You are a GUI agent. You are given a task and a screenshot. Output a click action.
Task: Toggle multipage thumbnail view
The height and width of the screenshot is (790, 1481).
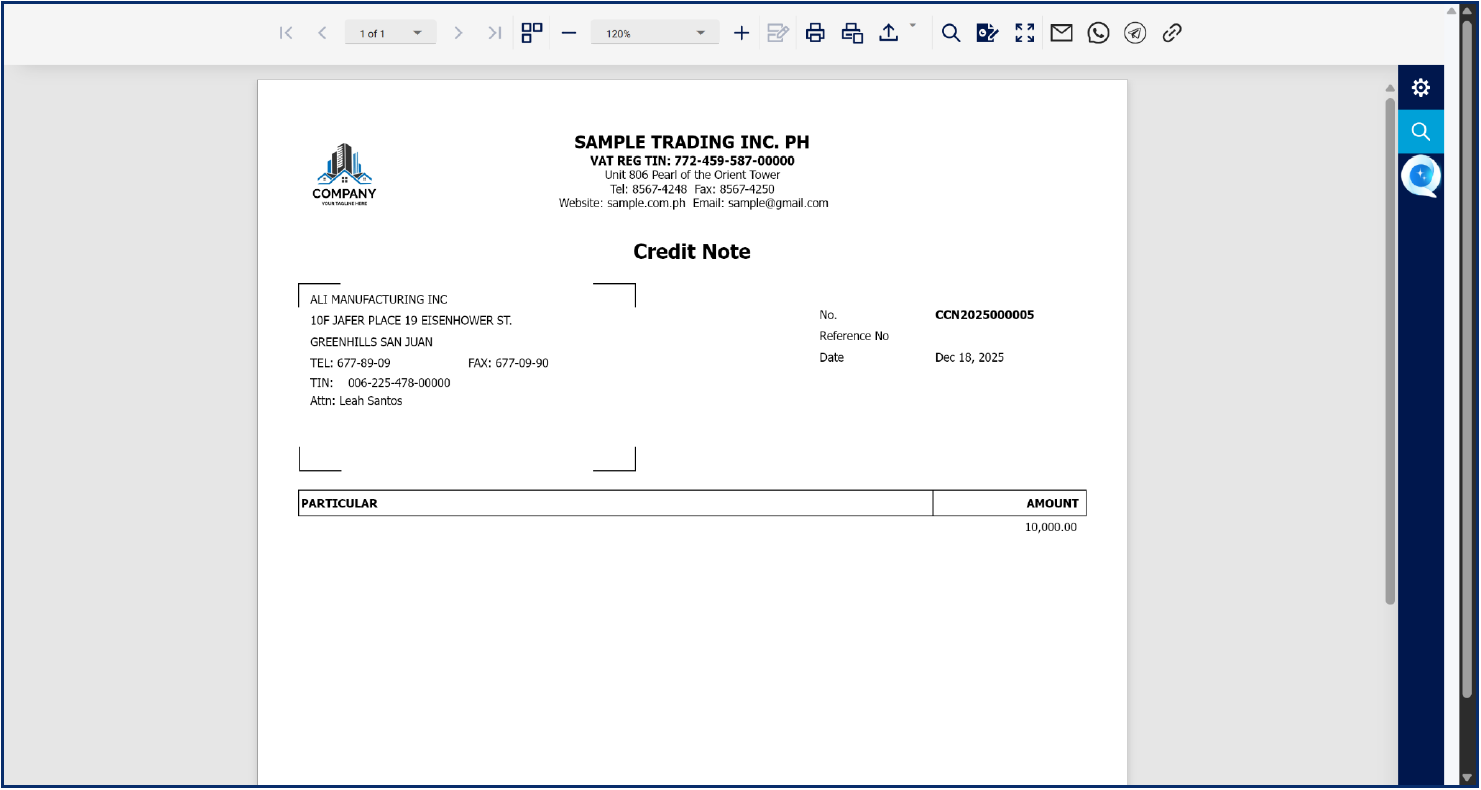point(532,33)
